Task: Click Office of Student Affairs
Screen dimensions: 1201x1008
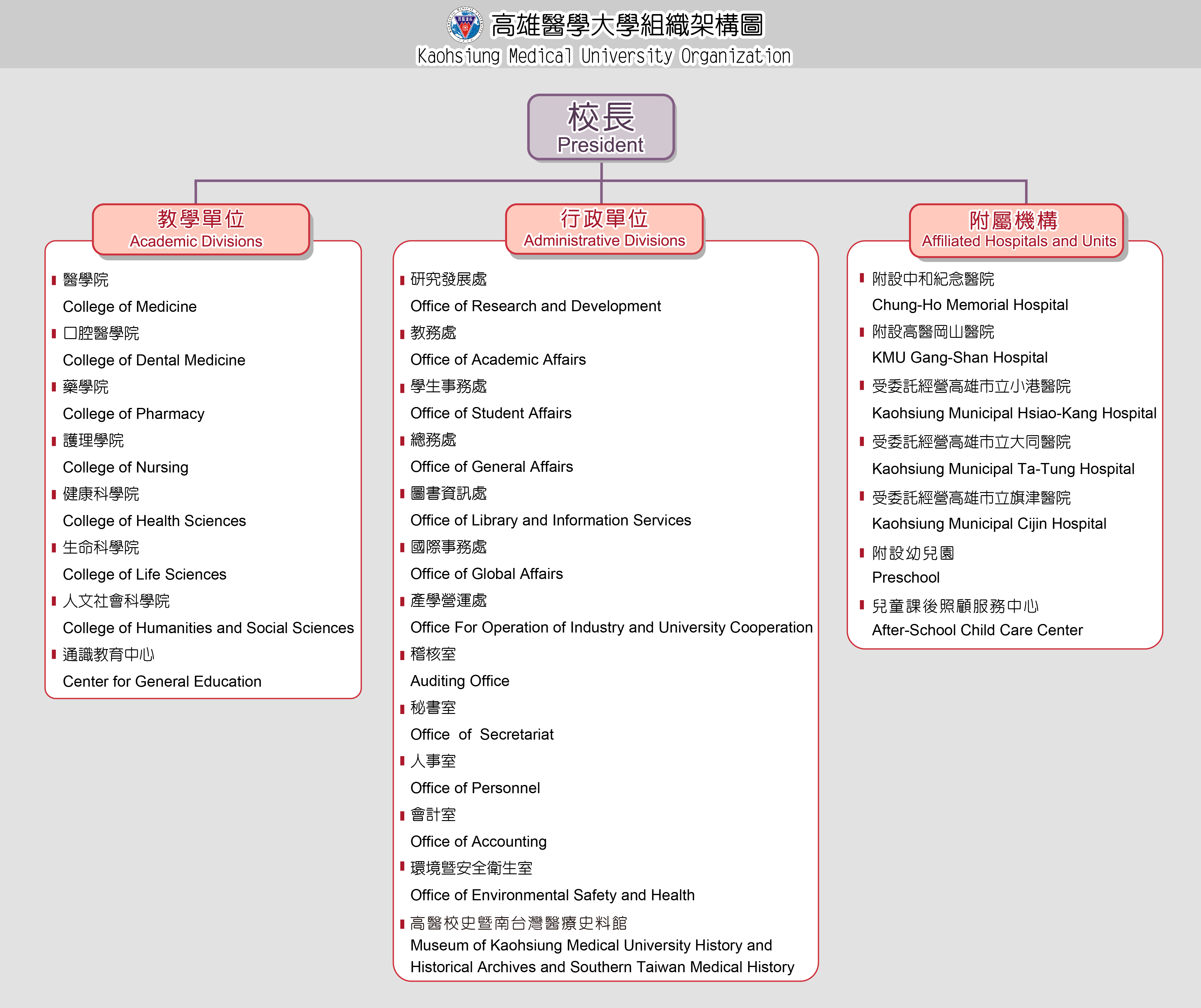Action: tap(491, 413)
